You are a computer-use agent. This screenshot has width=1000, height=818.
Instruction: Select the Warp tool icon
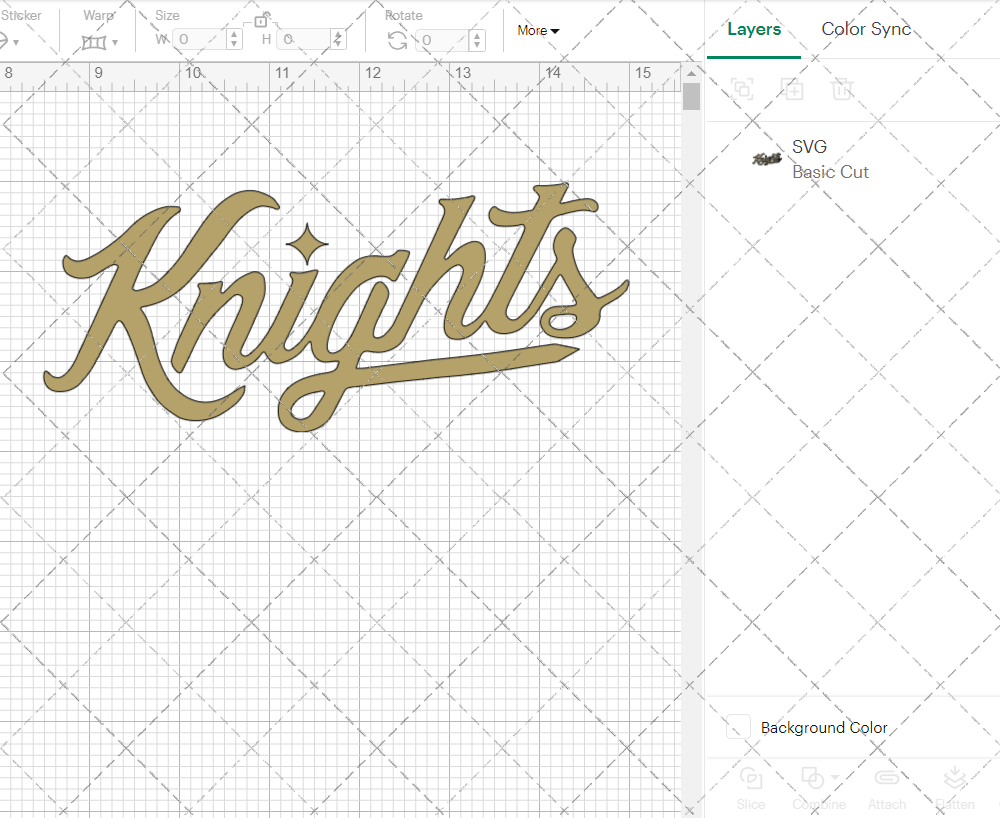click(x=93, y=42)
